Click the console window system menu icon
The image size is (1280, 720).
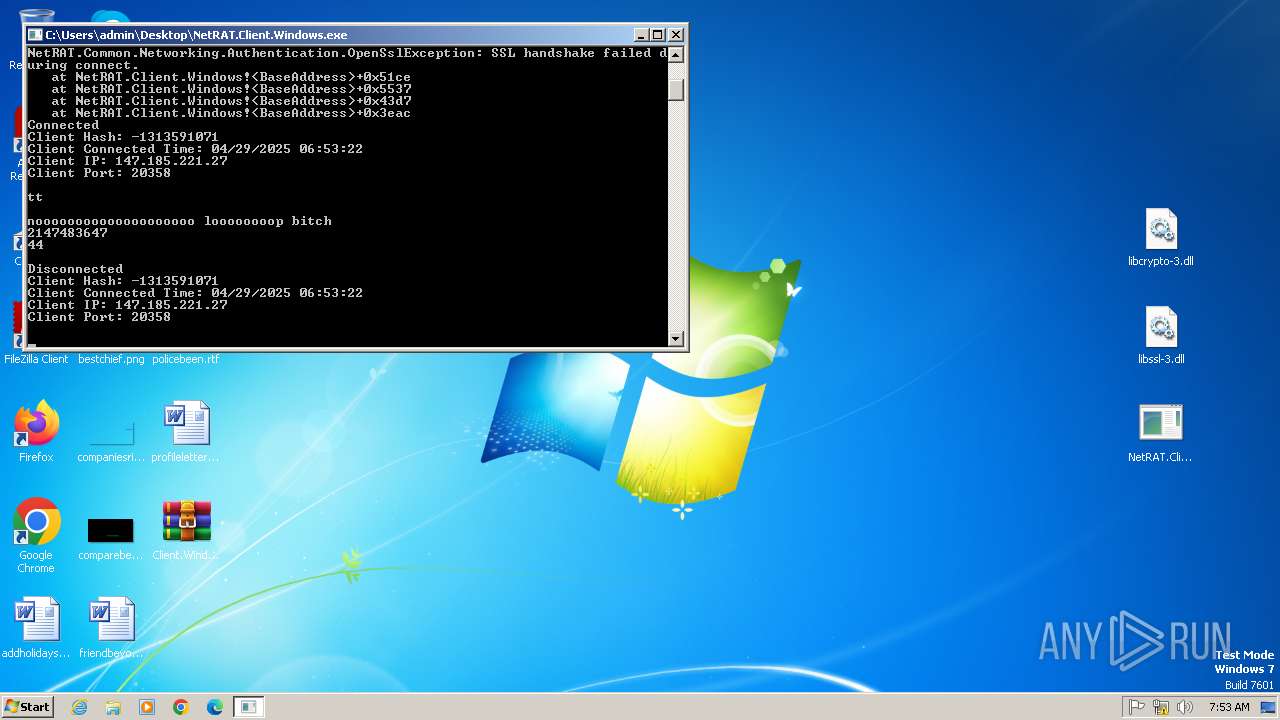click(35, 34)
